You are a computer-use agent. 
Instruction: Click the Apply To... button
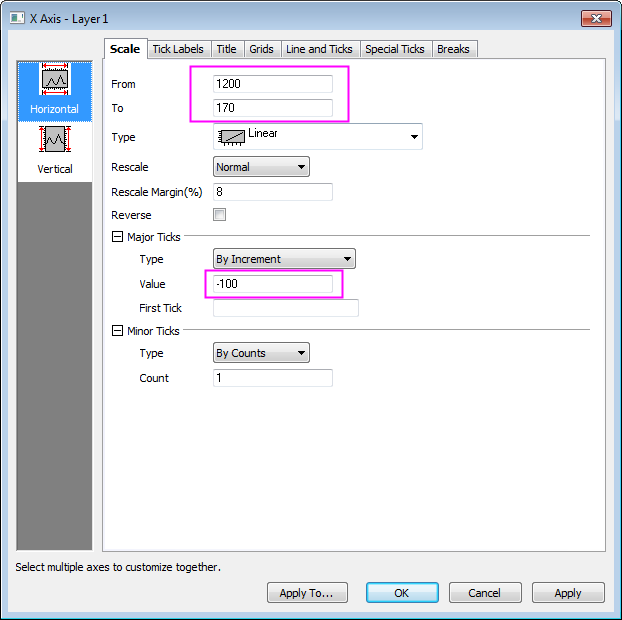[x=307, y=593]
